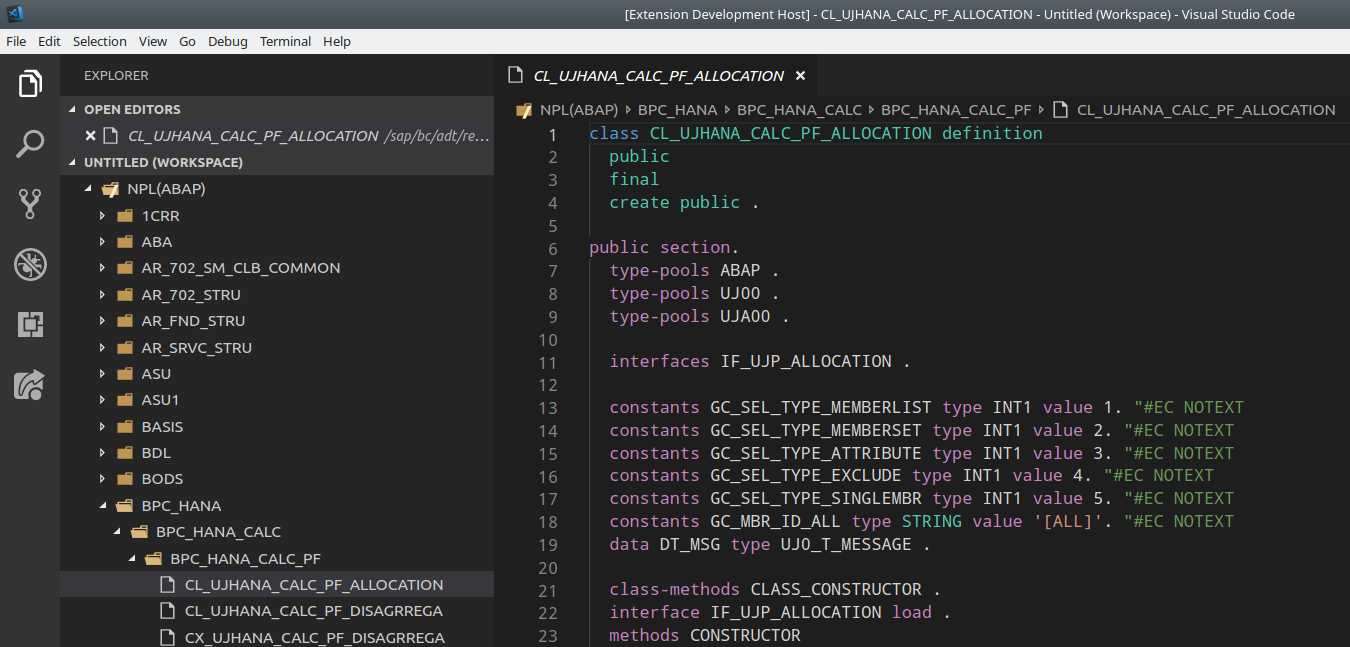Image resolution: width=1350 pixels, height=647 pixels.
Task: Click the share arrow icon in activity bar
Action: pos(30,384)
